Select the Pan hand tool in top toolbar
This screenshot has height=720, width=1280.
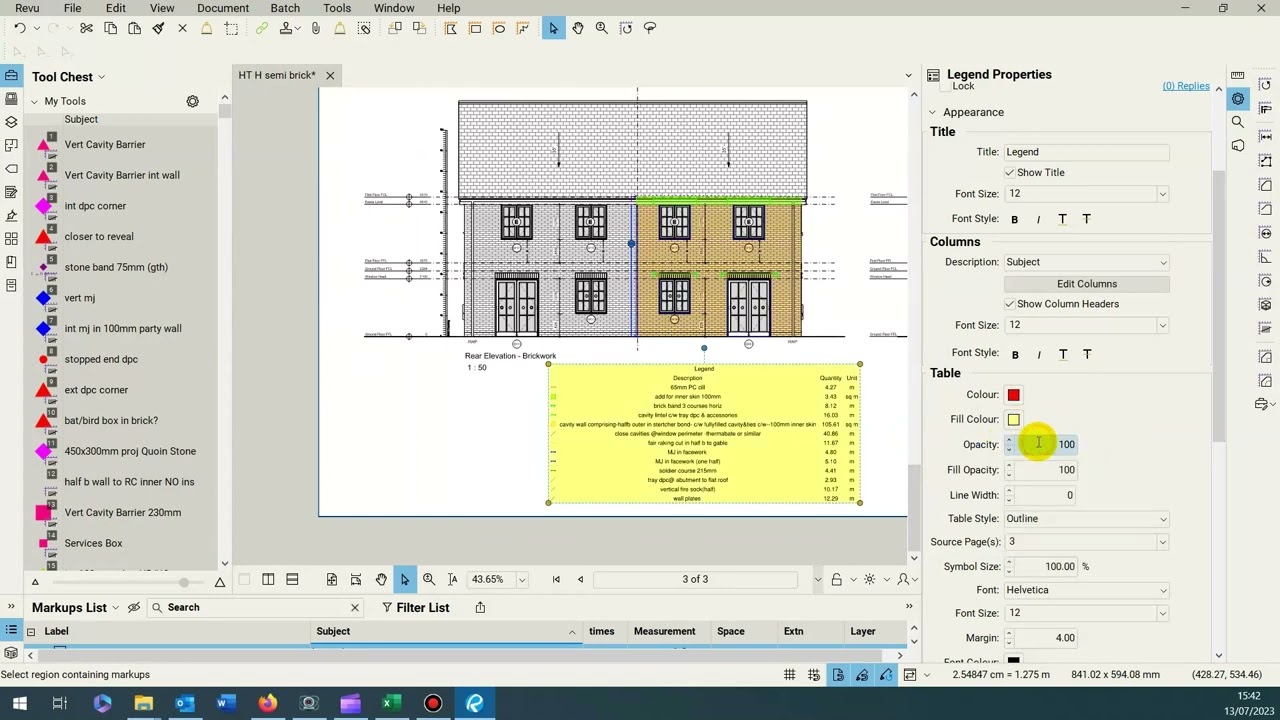click(x=577, y=29)
